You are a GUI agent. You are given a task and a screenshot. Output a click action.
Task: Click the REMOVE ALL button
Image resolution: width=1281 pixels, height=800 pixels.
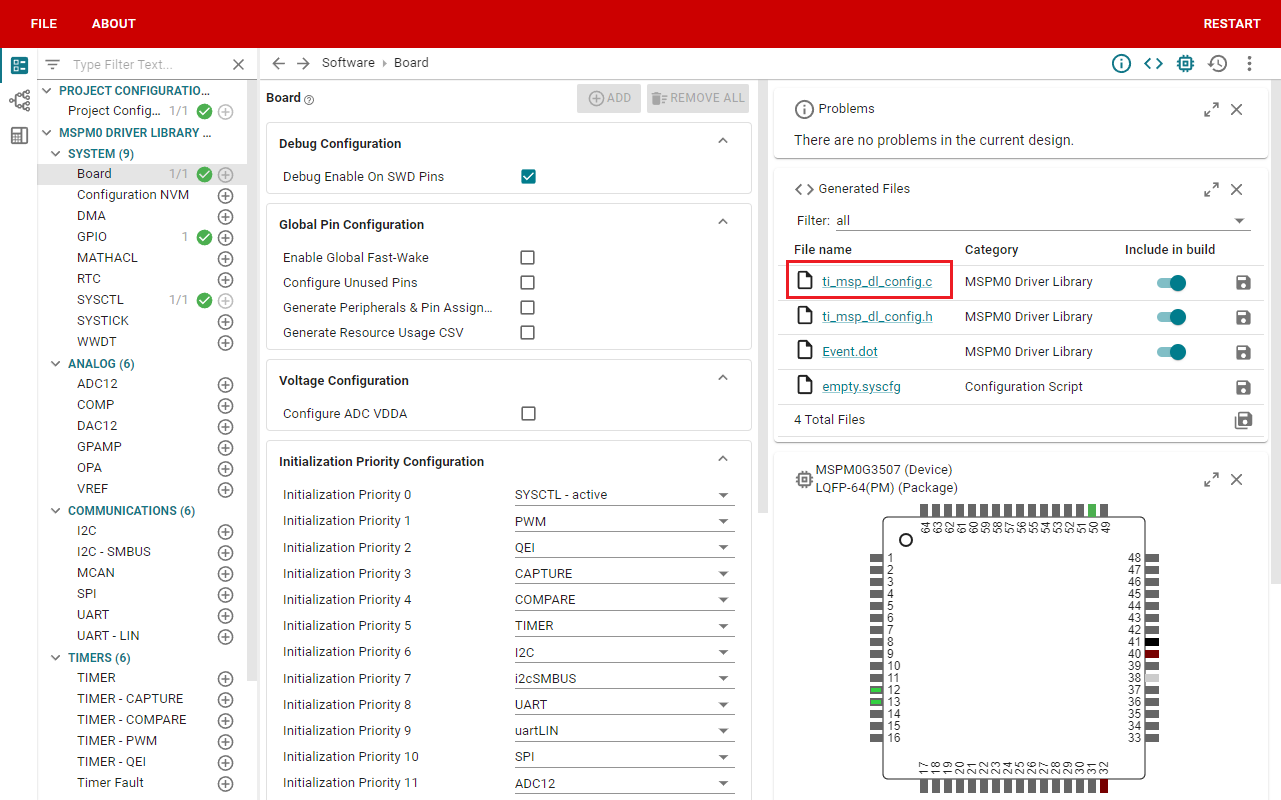point(698,98)
